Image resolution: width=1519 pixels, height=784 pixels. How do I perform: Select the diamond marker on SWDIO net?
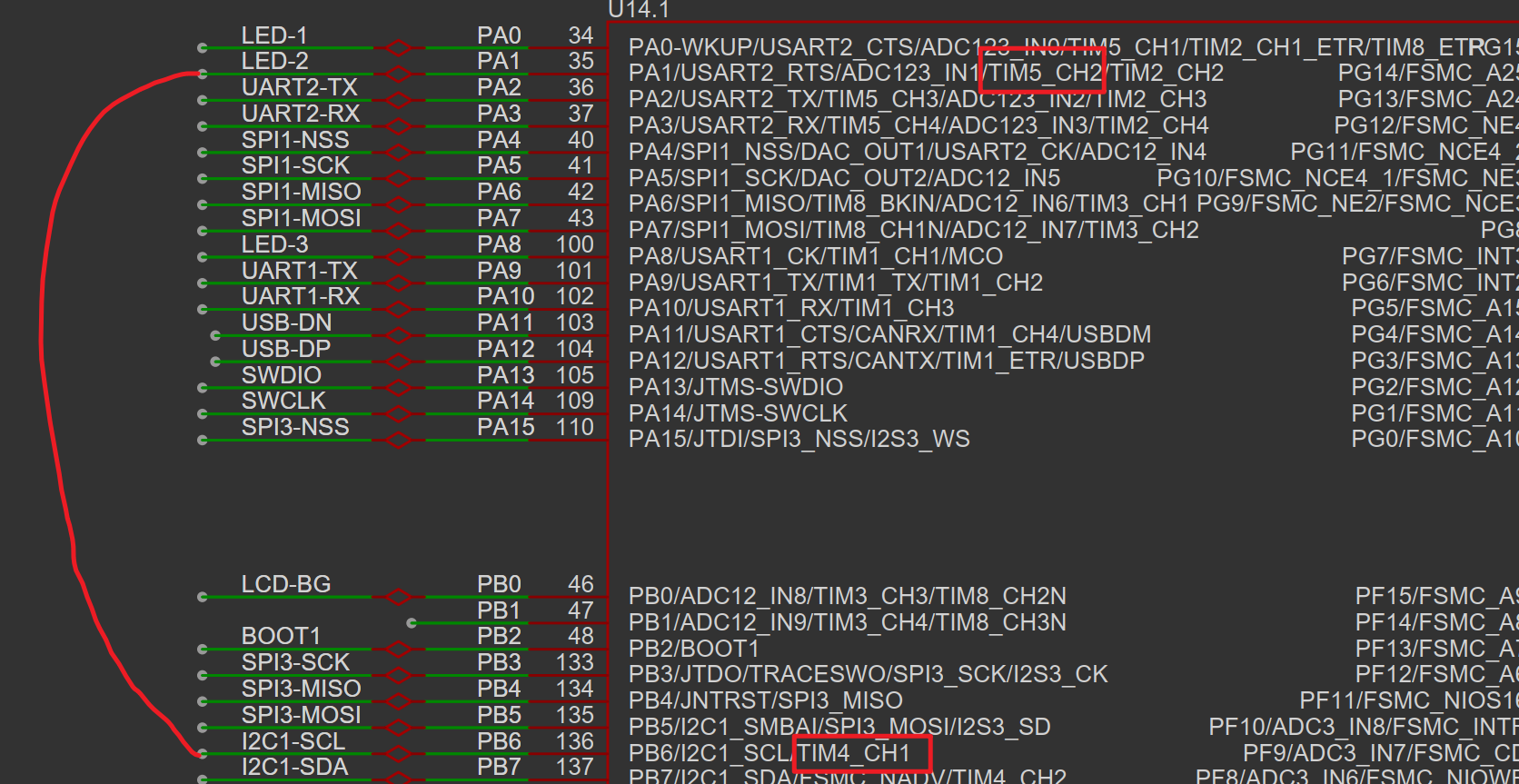pyautogui.click(x=398, y=388)
